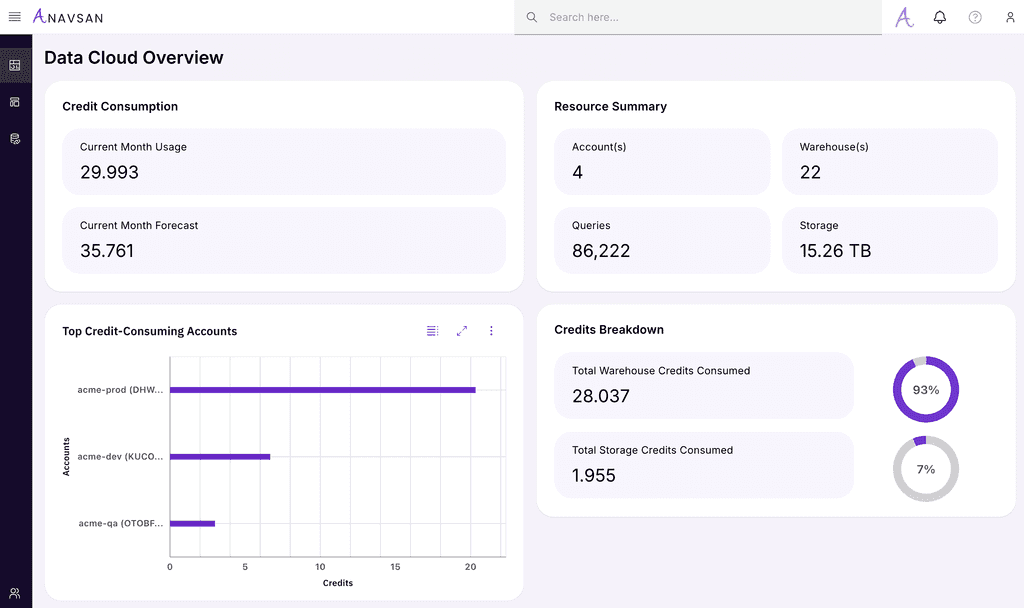Open notifications bell
The image size is (1024, 608).
point(940,17)
